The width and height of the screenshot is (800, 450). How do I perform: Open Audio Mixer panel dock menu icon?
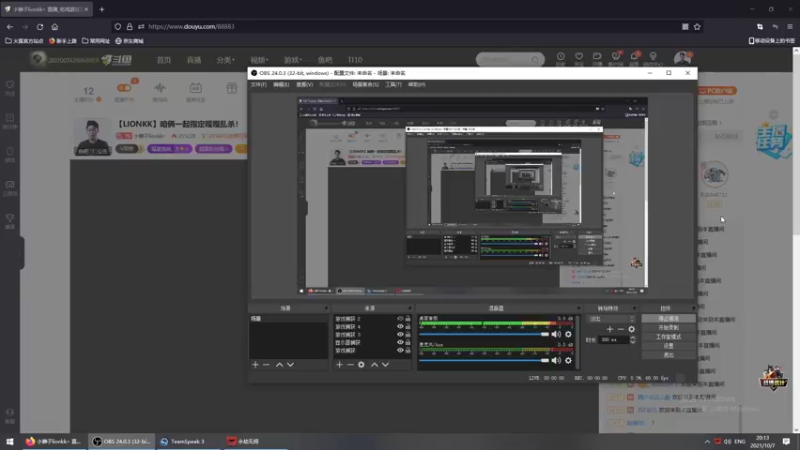[578, 308]
